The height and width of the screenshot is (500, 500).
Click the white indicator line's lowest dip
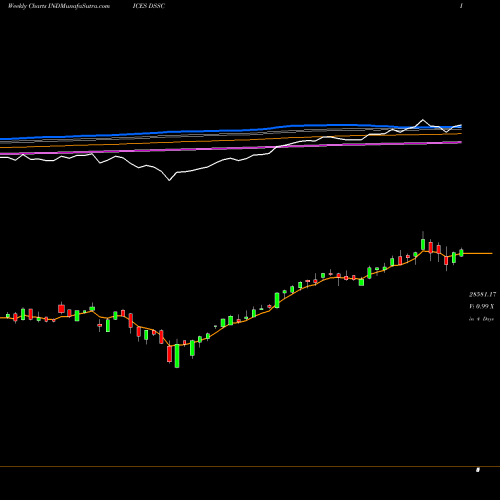click(x=169, y=180)
